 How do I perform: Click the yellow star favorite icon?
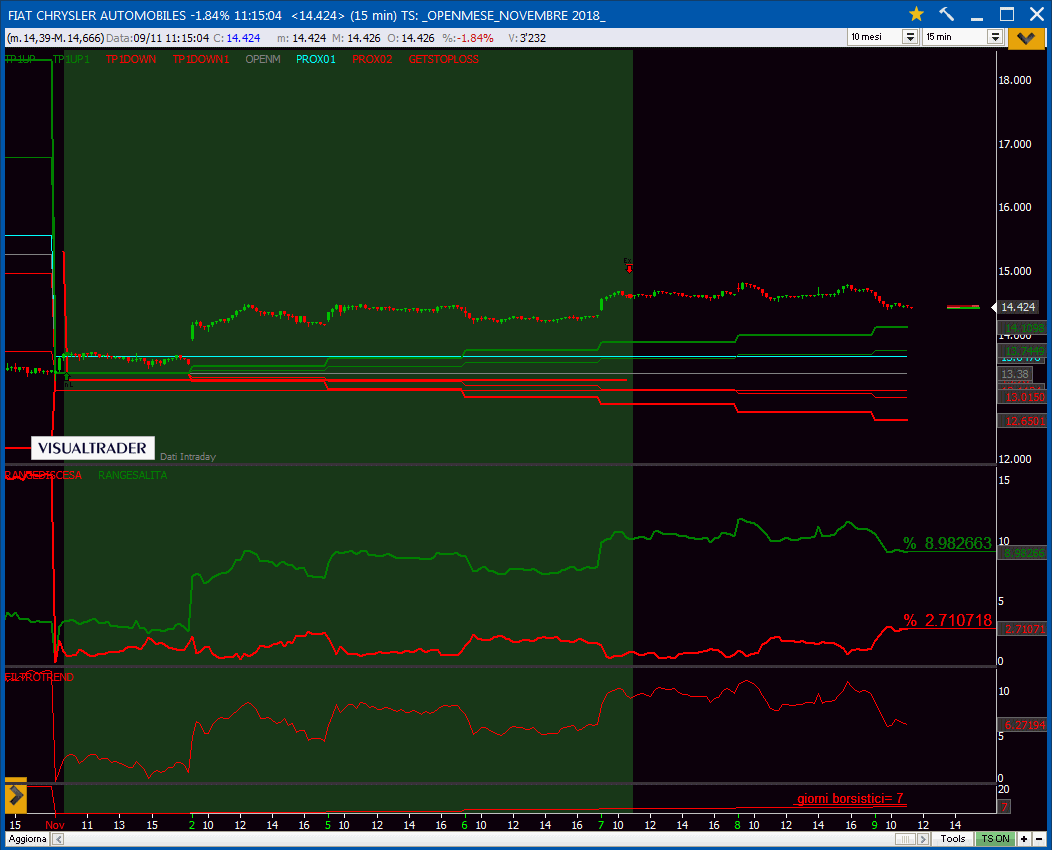[x=916, y=14]
